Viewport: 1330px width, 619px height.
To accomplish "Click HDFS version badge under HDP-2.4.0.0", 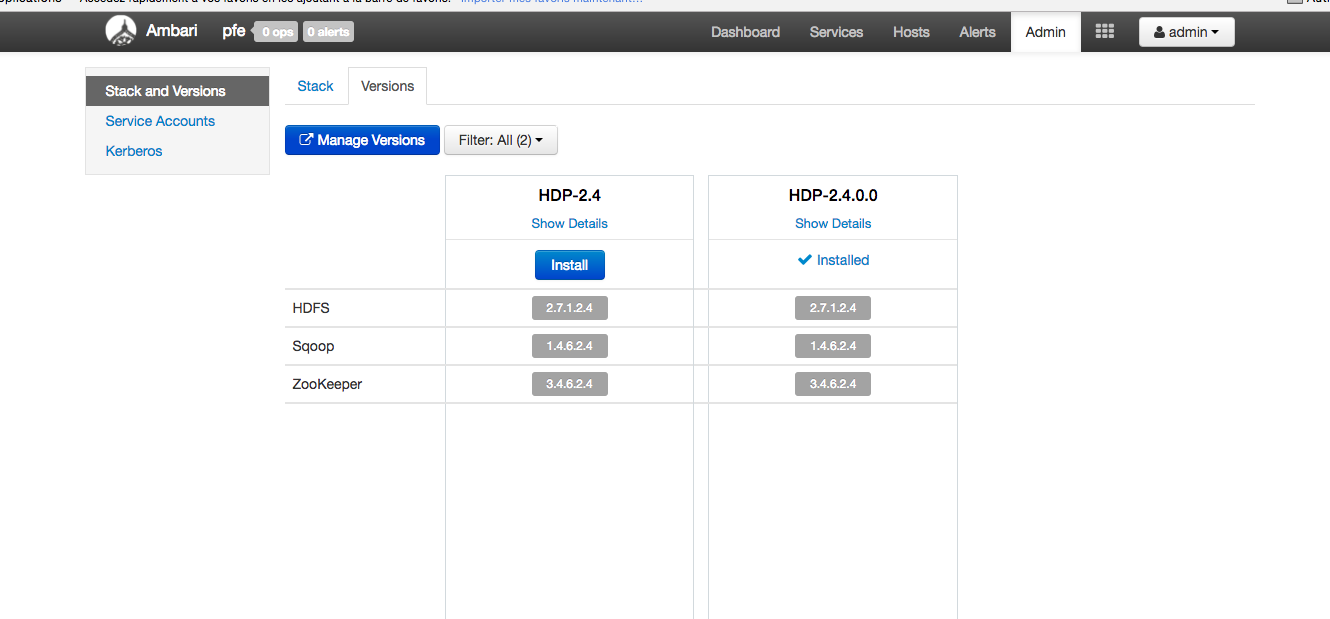I will [833, 308].
